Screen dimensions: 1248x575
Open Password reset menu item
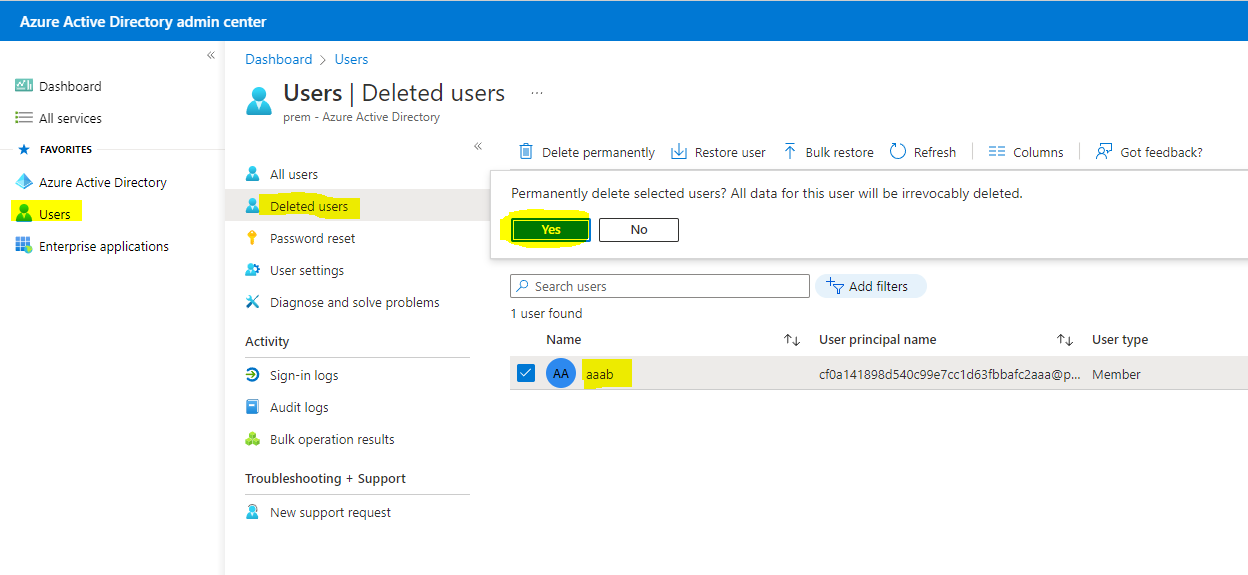(x=313, y=238)
